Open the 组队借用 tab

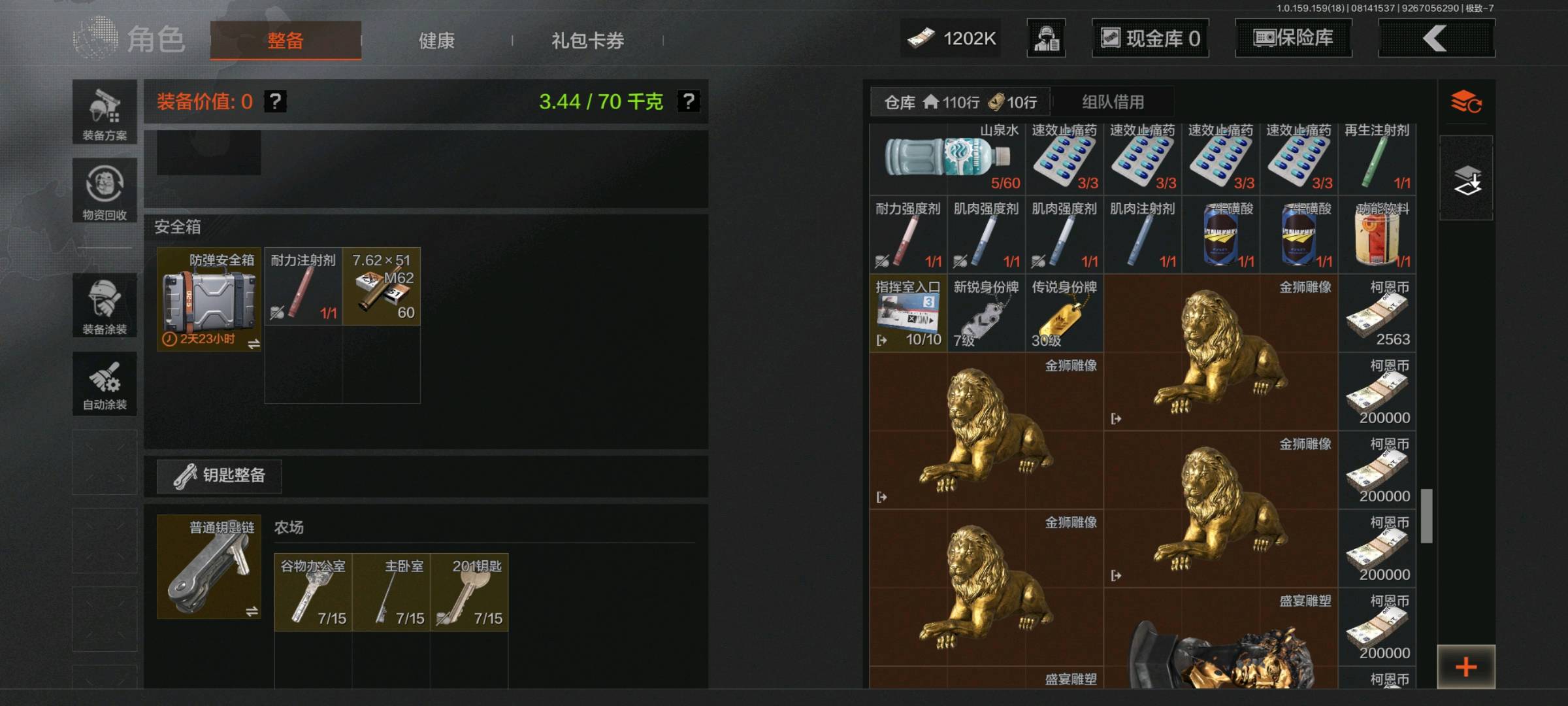[x=1113, y=102]
